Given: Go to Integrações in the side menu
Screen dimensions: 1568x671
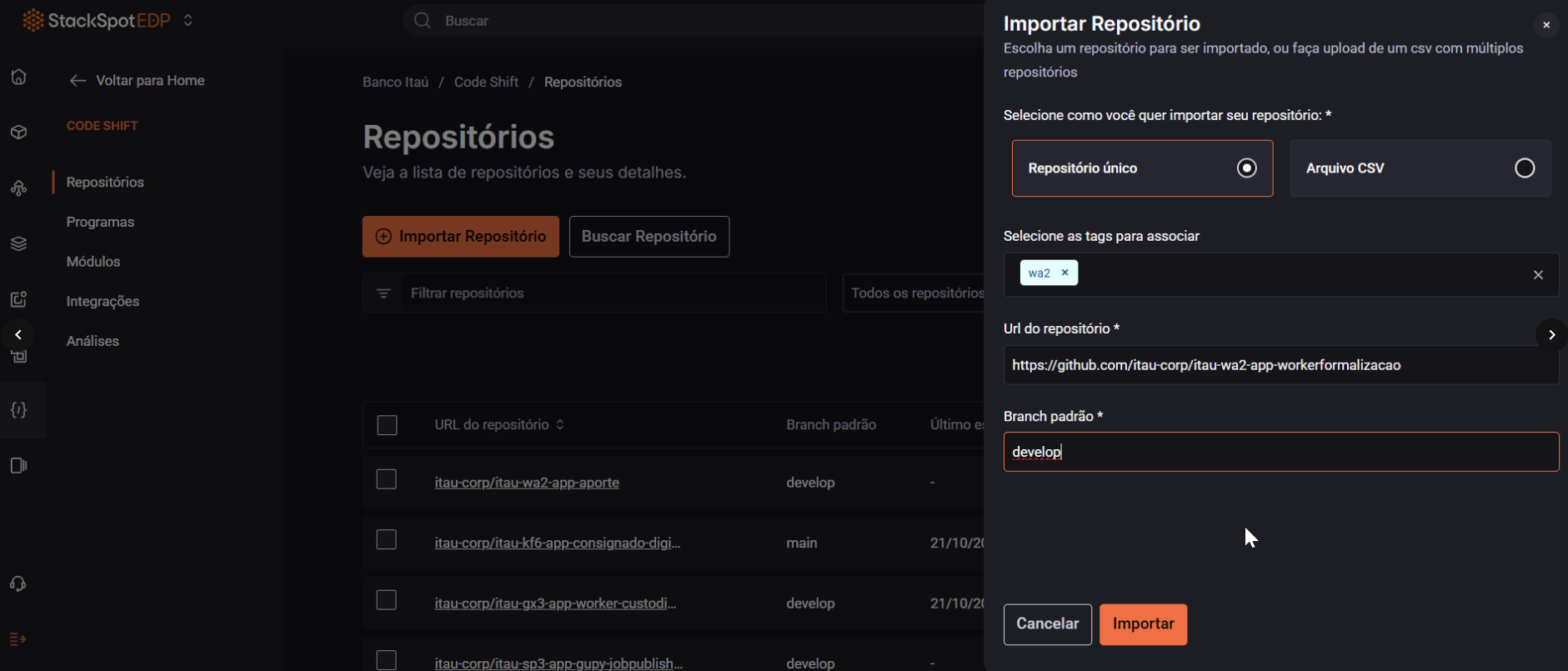Looking at the screenshot, I should pyautogui.click(x=103, y=301).
